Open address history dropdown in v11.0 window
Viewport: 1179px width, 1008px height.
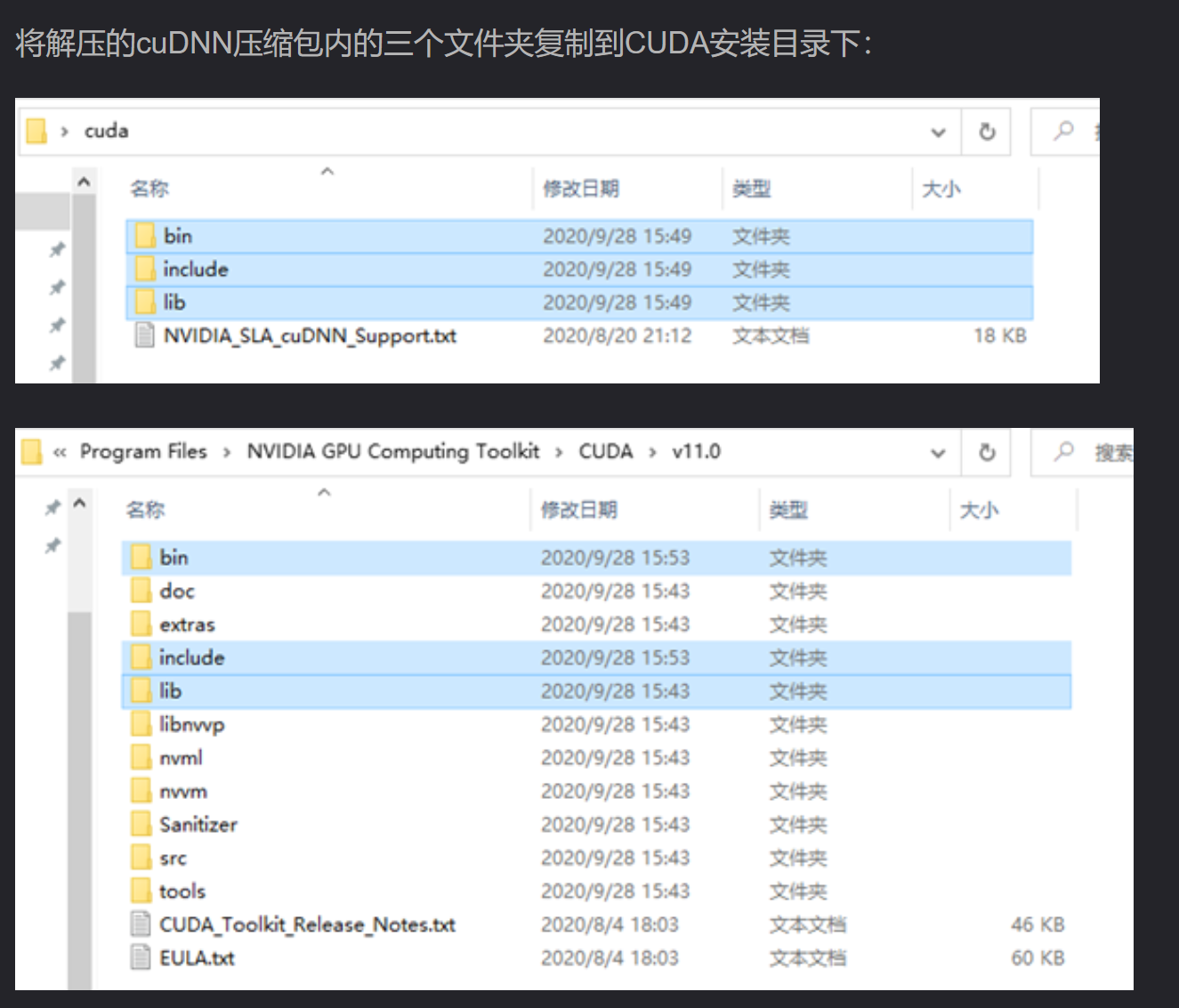point(938,453)
